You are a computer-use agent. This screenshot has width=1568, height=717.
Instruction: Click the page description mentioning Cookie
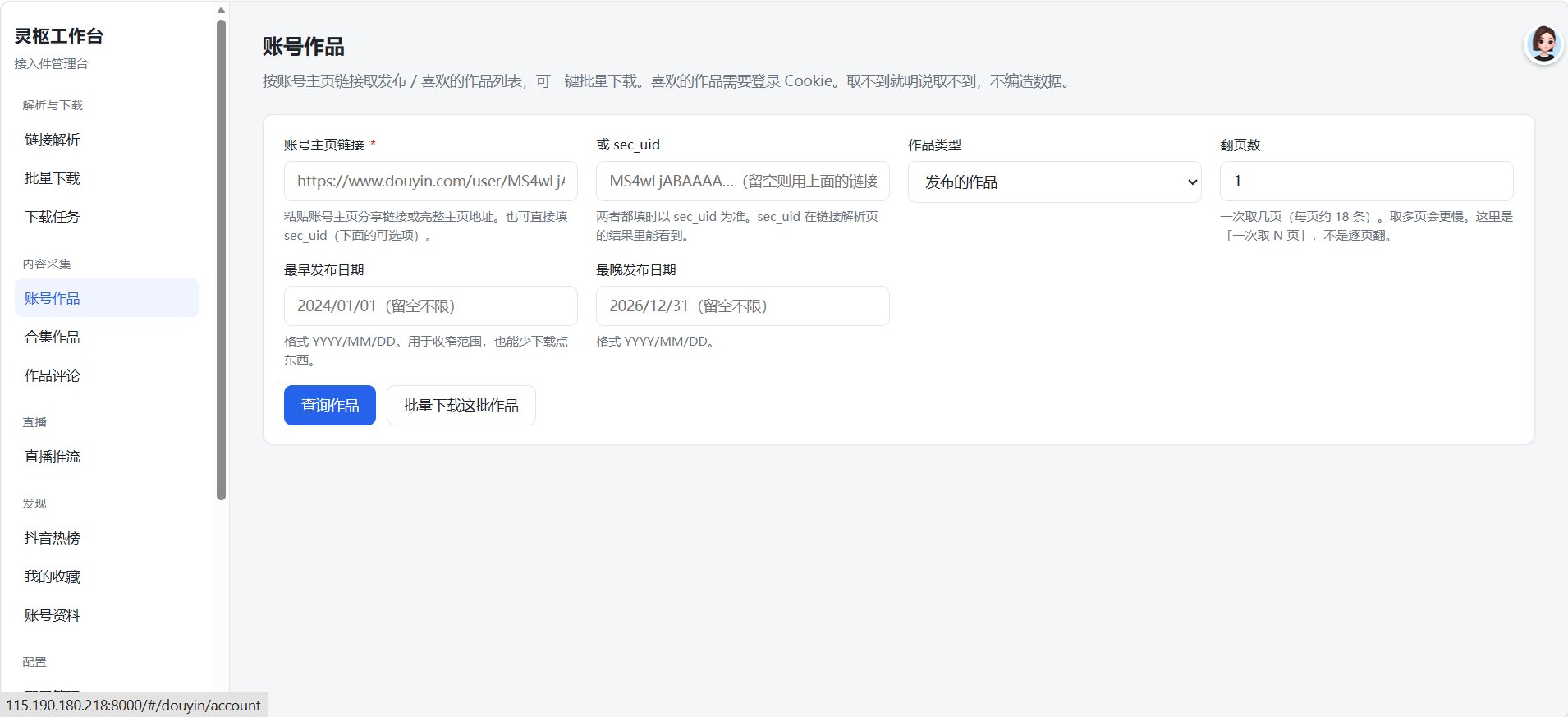point(669,81)
